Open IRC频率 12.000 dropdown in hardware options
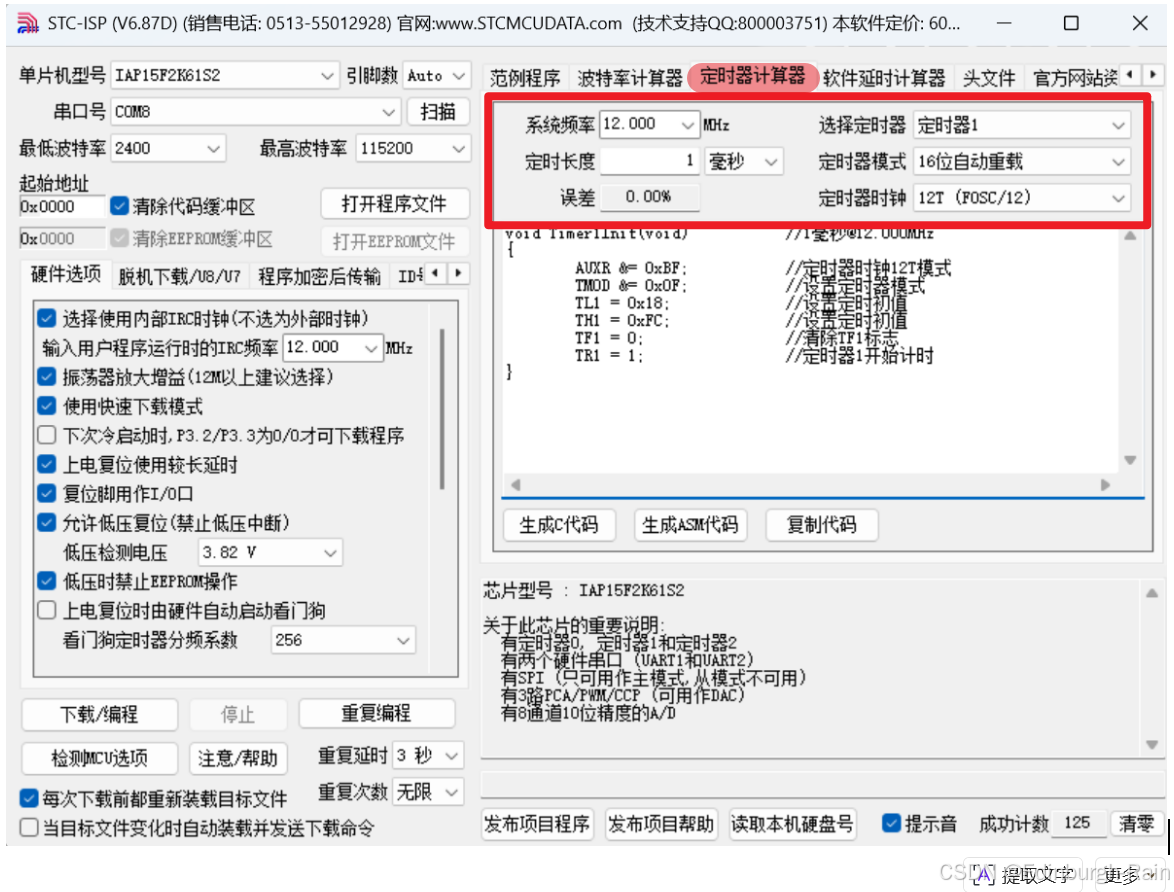The image size is (1174, 892). point(332,347)
